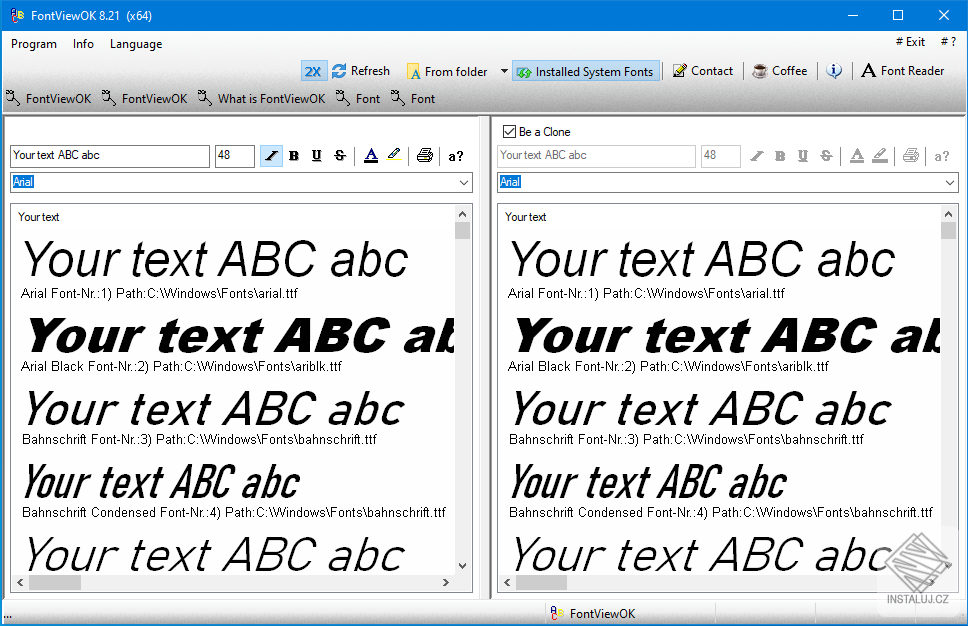Select Bahnschrift Condensed sample in left list
The height and width of the screenshot is (626, 968).
point(162,482)
